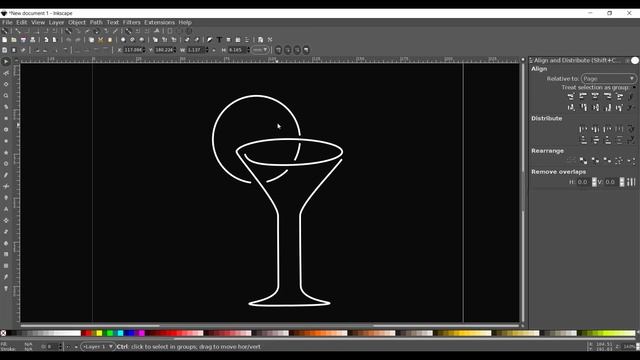Pick the yellow palette swatch
The width and height of the screenshot is (640, 360).
99,333
